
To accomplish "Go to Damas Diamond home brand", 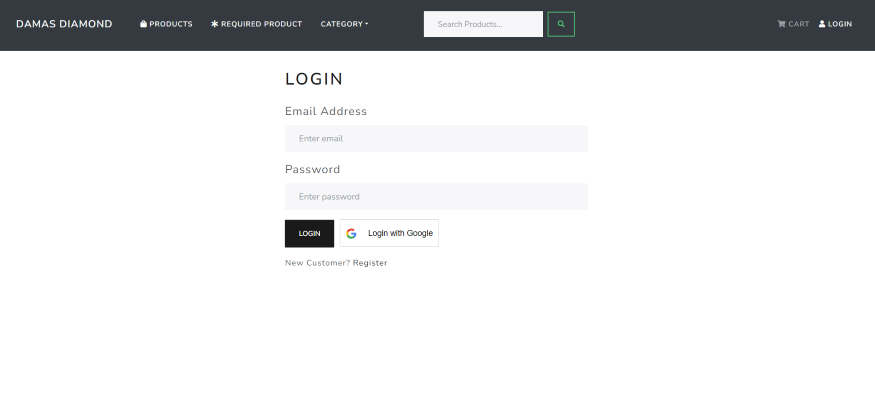I will coord(64,24).
